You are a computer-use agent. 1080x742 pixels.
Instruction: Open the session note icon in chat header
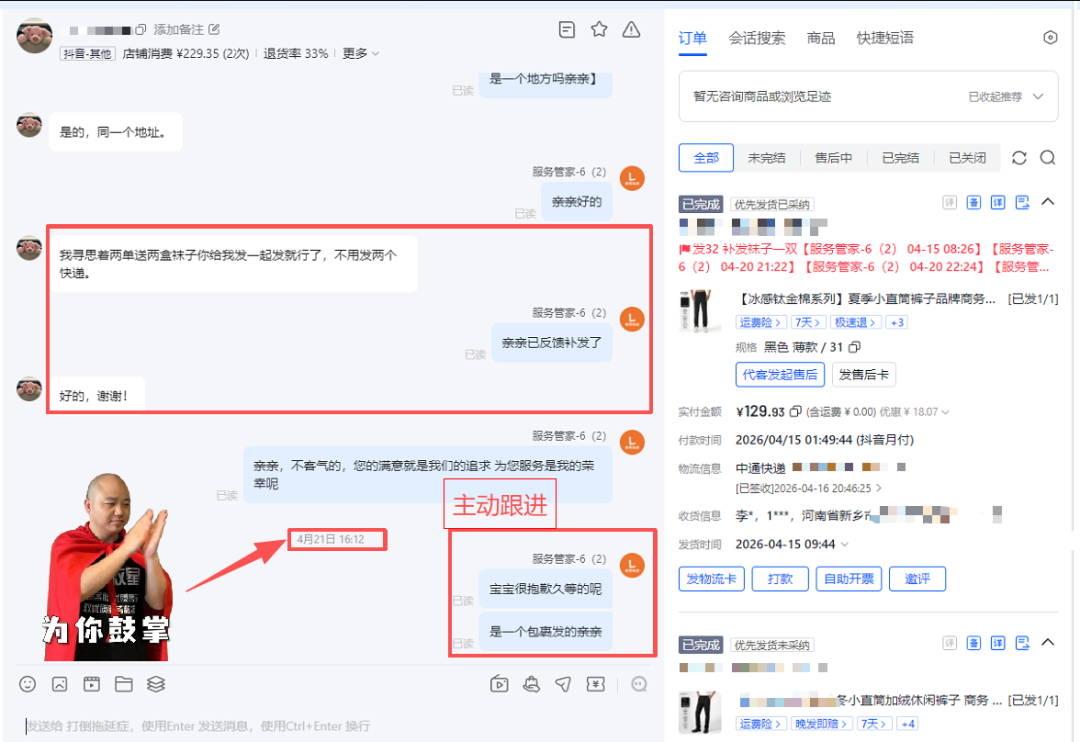coord(567,30)
